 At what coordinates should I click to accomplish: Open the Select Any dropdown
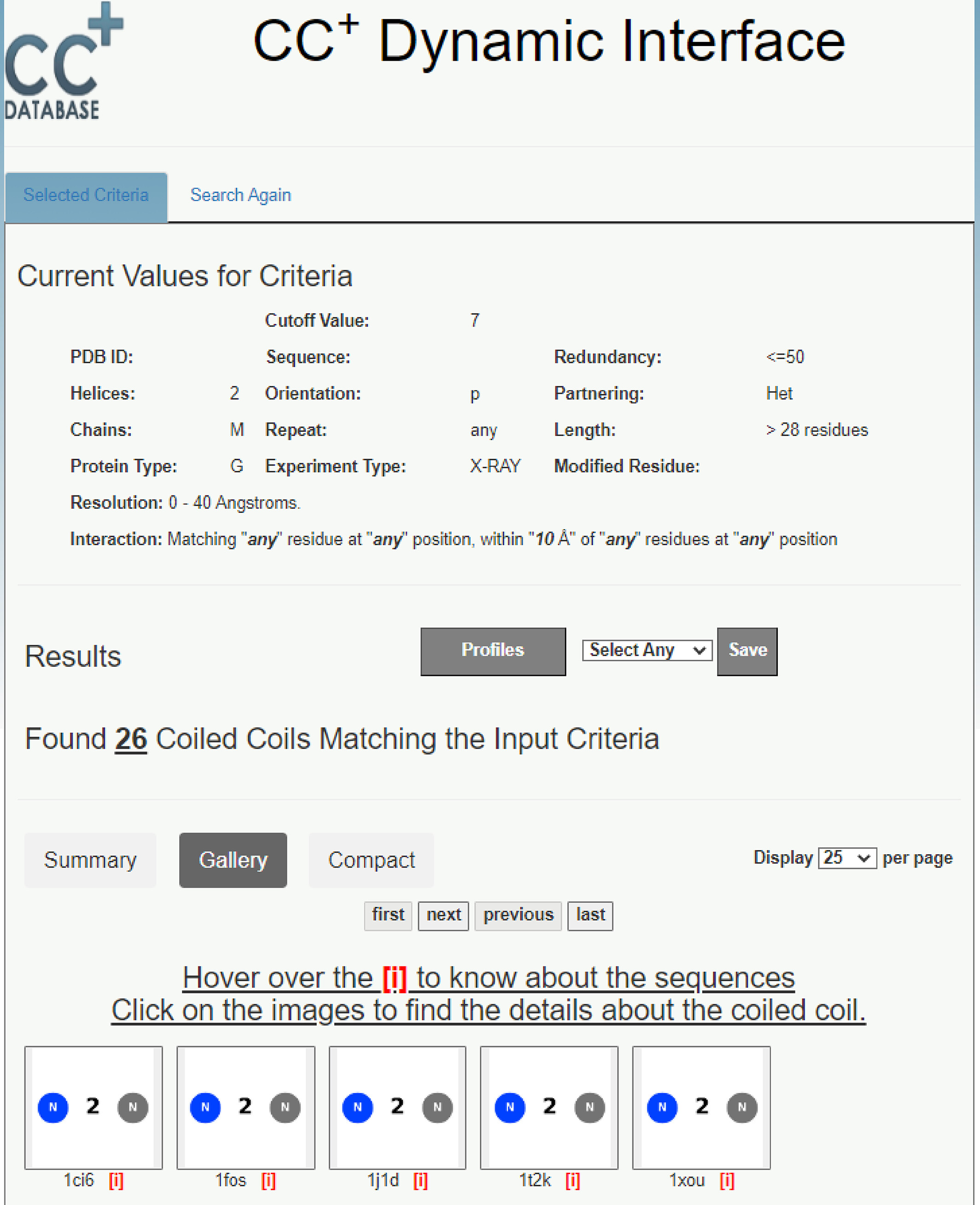tap(647, 650)
